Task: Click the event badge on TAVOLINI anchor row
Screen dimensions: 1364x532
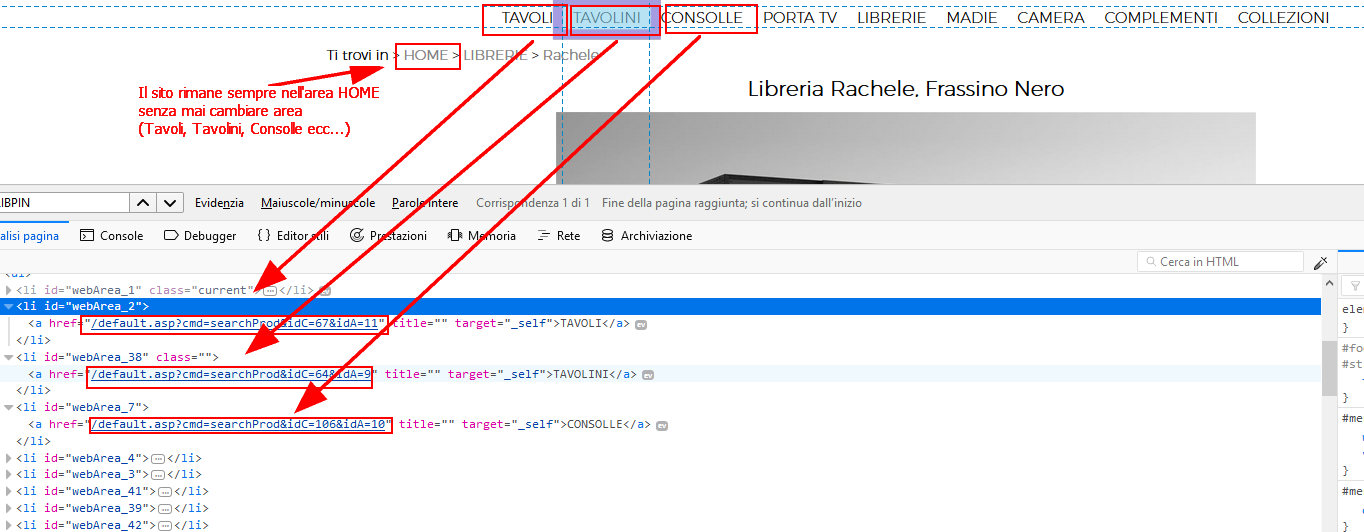Action: [648, 375]
